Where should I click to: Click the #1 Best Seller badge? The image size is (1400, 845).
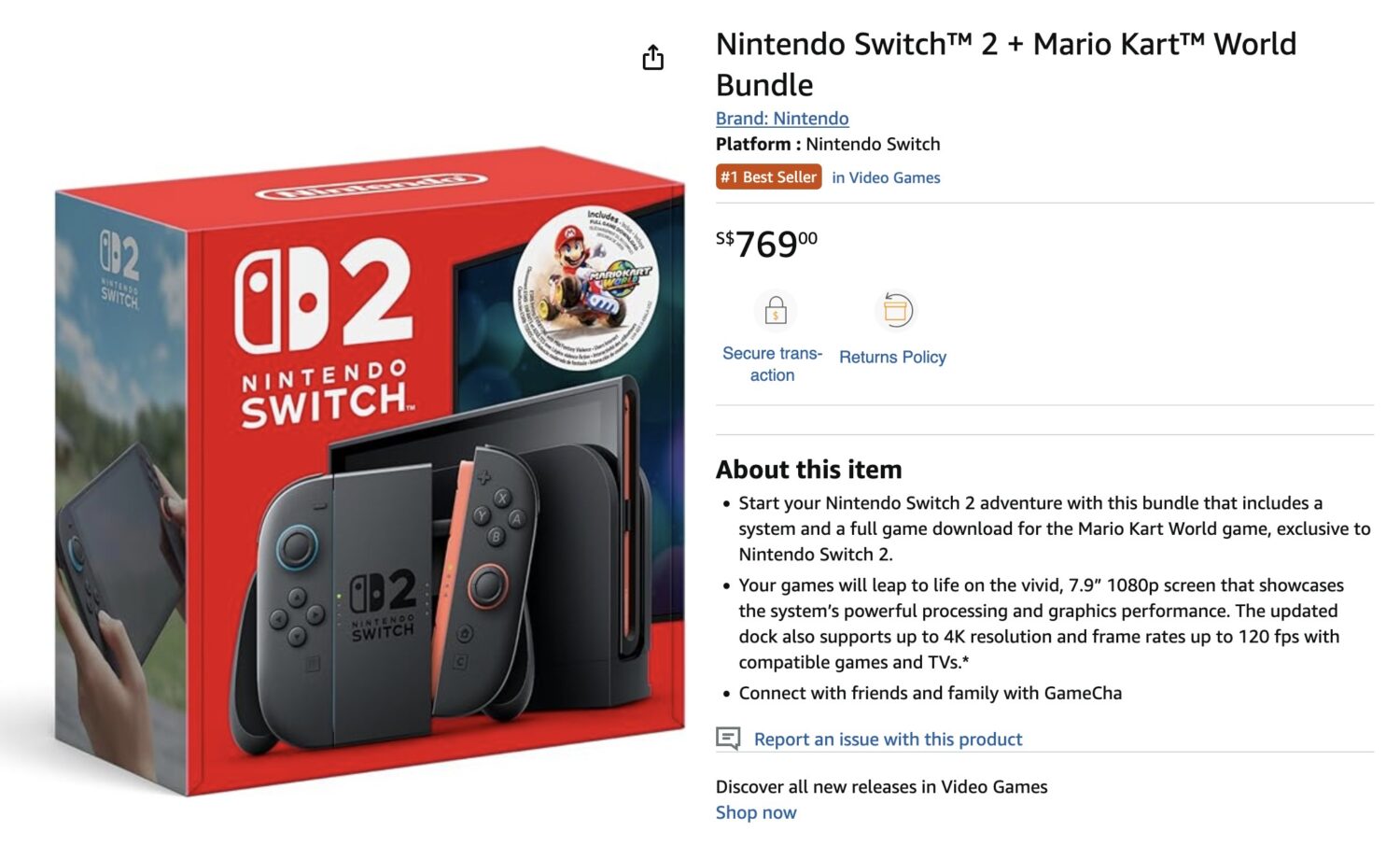point(768,176)
